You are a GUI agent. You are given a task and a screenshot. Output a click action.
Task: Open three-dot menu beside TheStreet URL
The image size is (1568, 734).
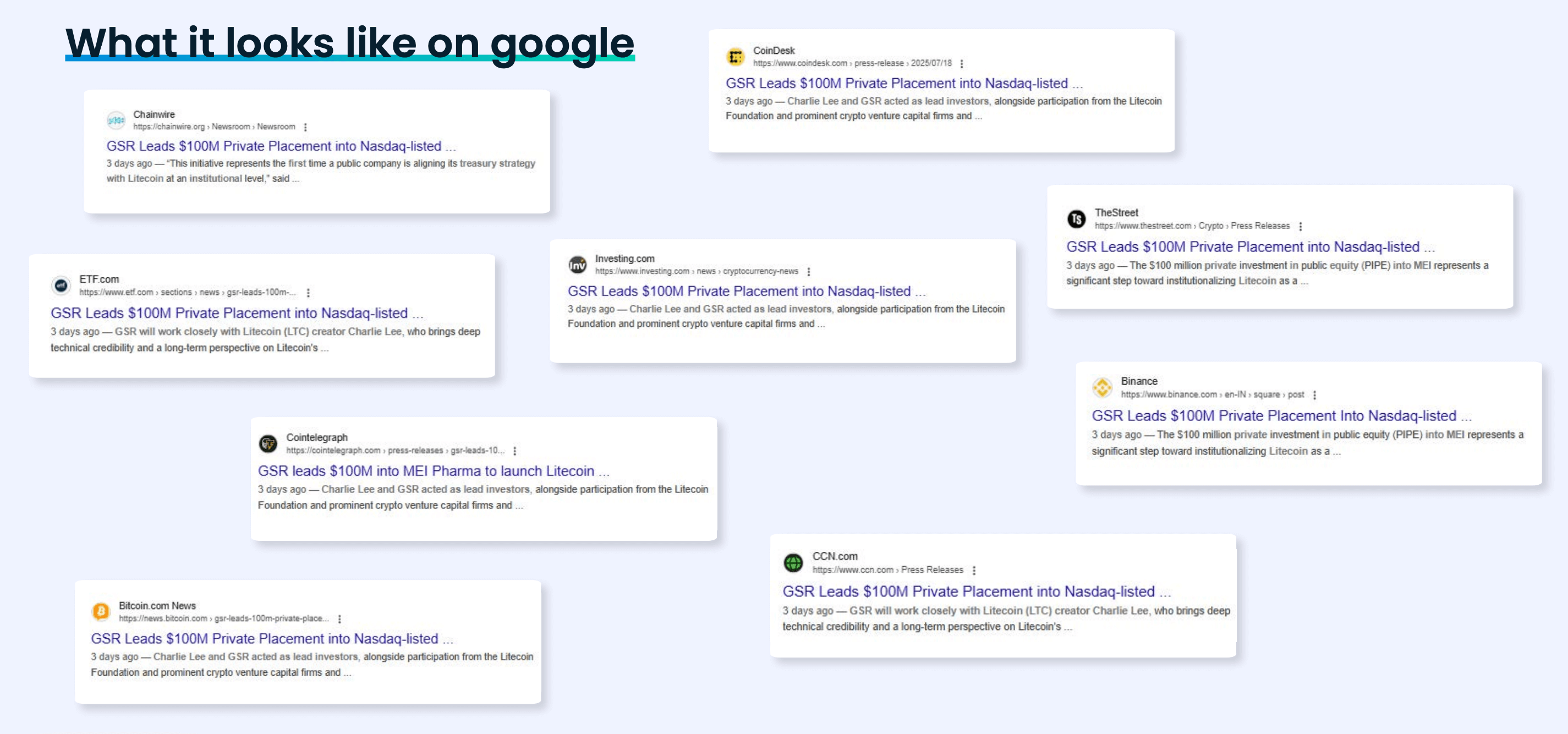coord(1301,226)
